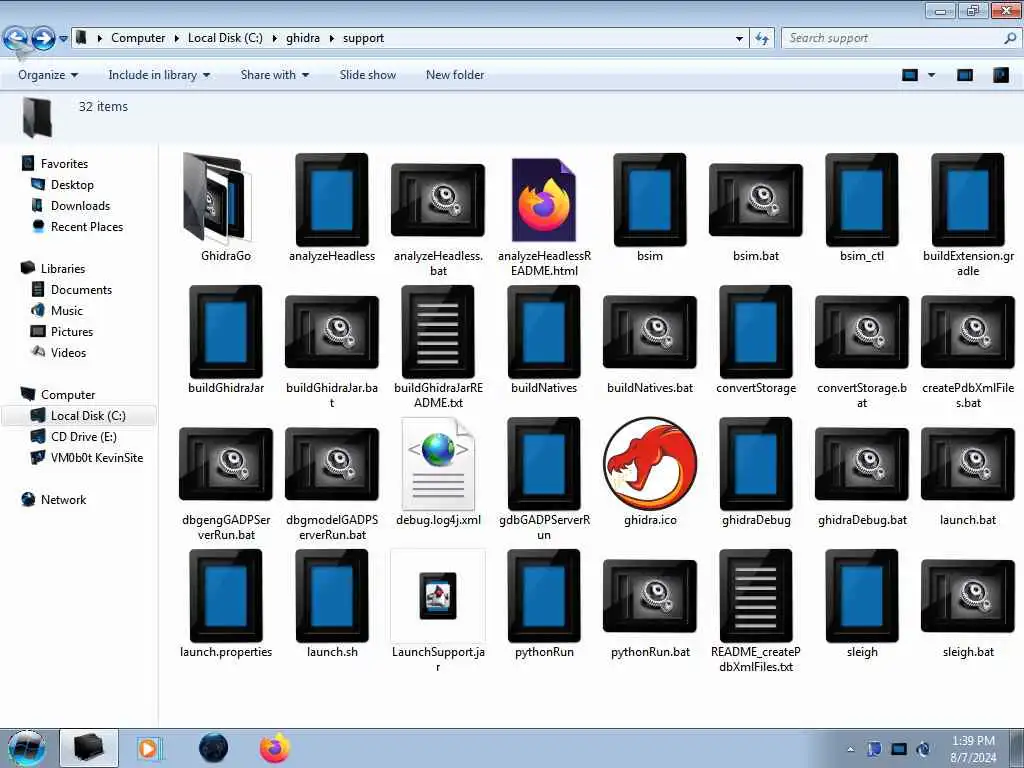Image resolution: width=1024 pixels, height=768 pixels.
Task: Go back with the Back arrow
Action: point(16,39)
